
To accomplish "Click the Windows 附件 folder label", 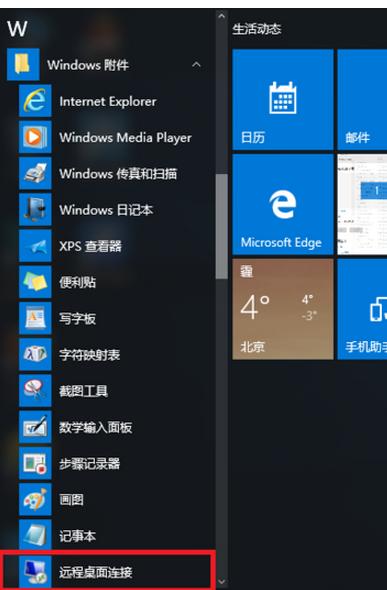I will 88,65.
